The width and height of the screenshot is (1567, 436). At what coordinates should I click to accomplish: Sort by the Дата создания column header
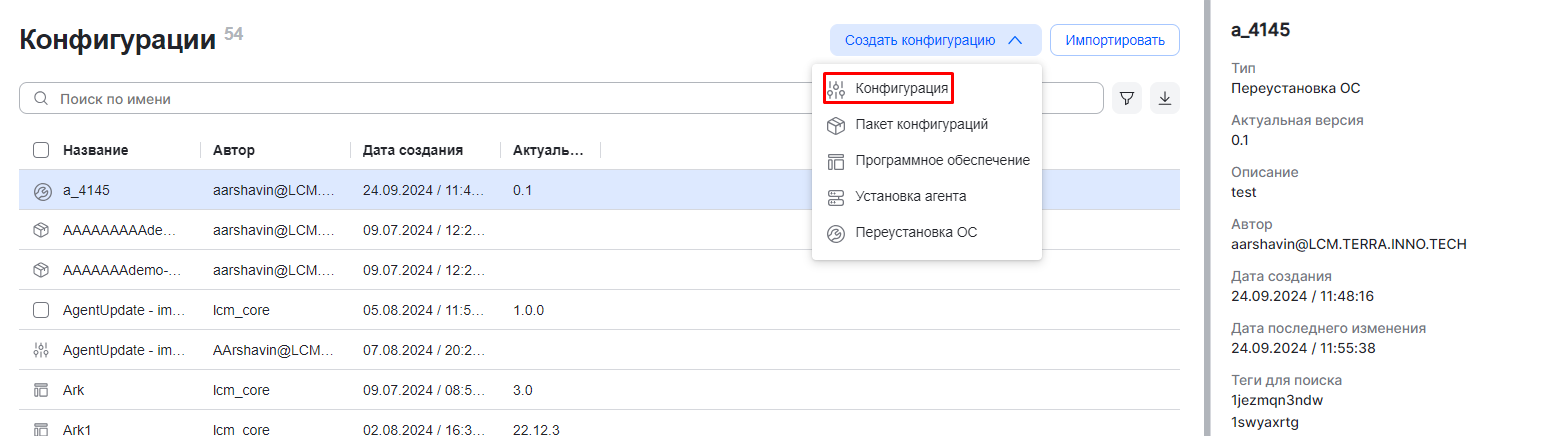click(412, 150)
